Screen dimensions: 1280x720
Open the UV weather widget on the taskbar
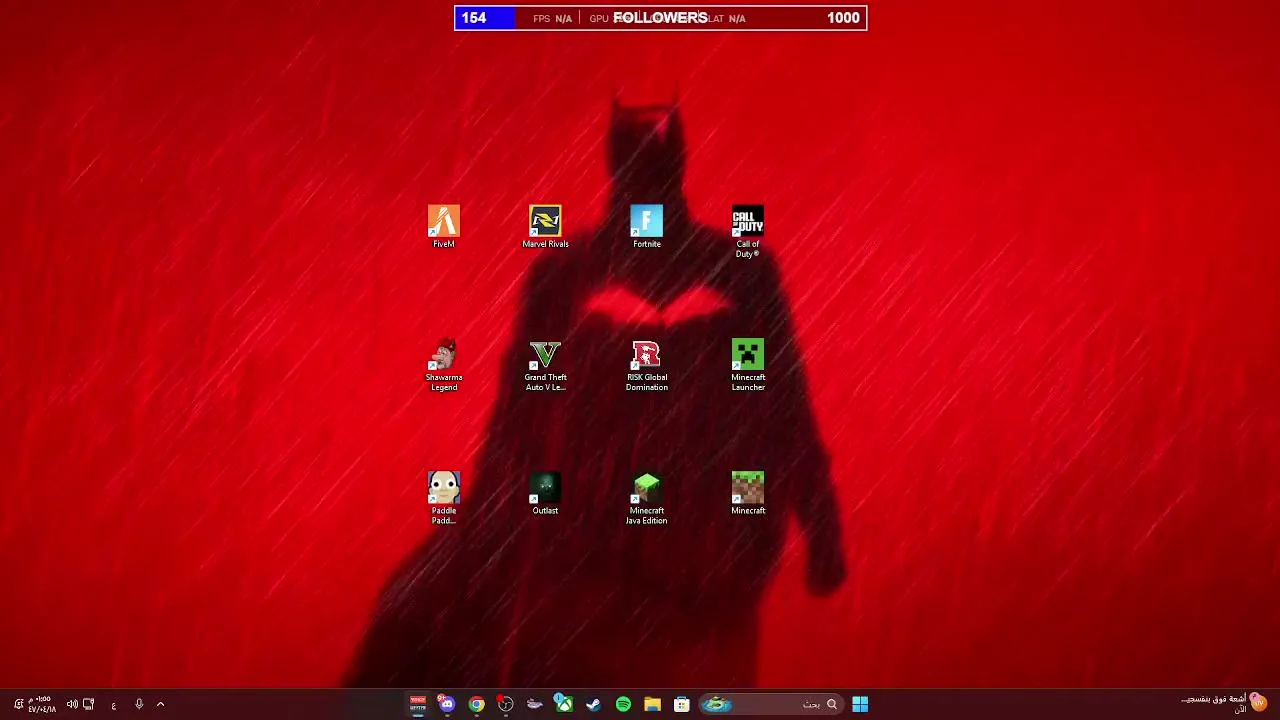click(x=1224, y=704)
